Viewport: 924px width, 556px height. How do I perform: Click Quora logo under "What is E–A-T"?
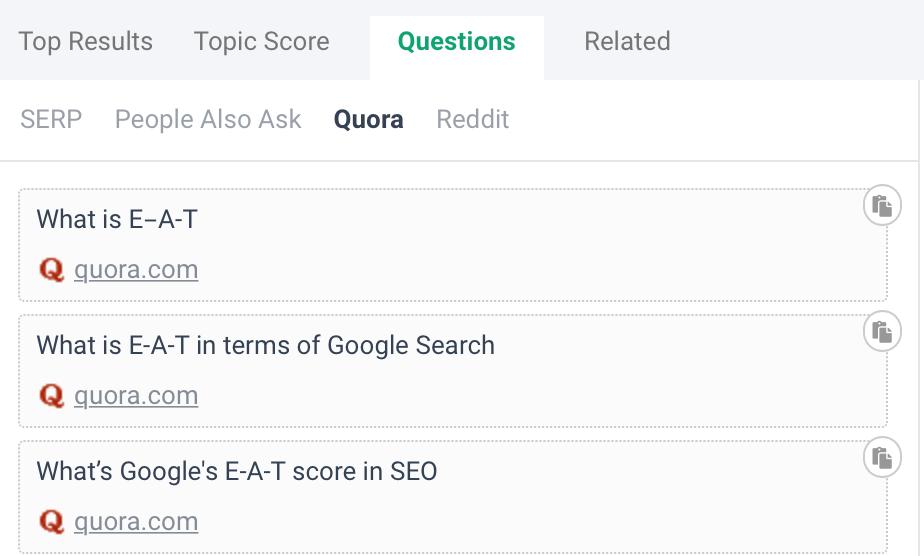pos(51,270)
